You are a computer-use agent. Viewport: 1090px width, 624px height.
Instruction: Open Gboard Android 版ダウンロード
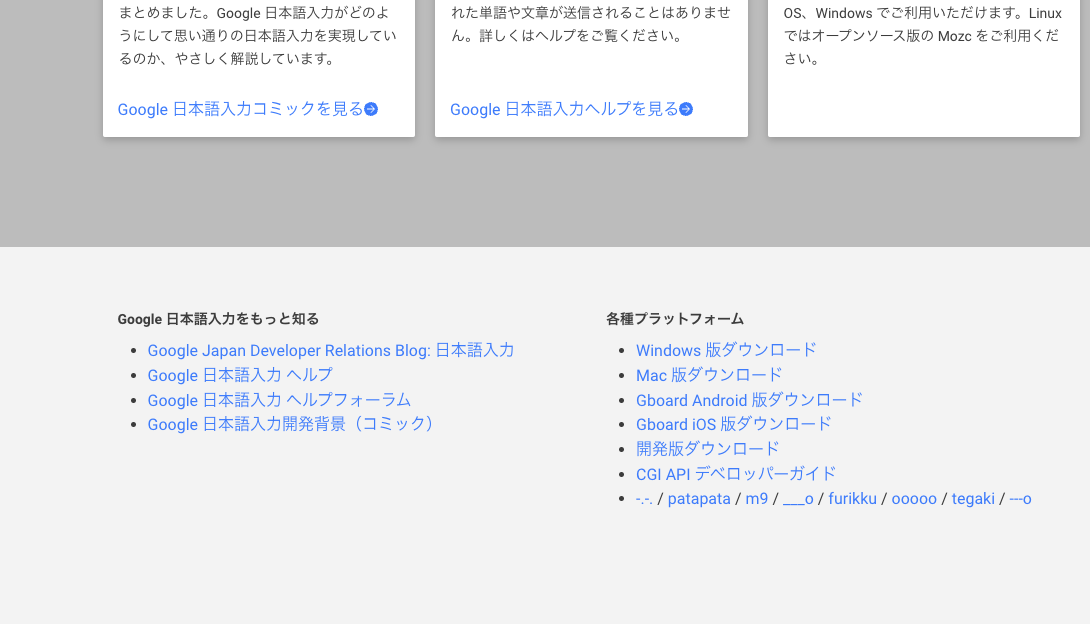pyautogui.click(x=749, y=400)
